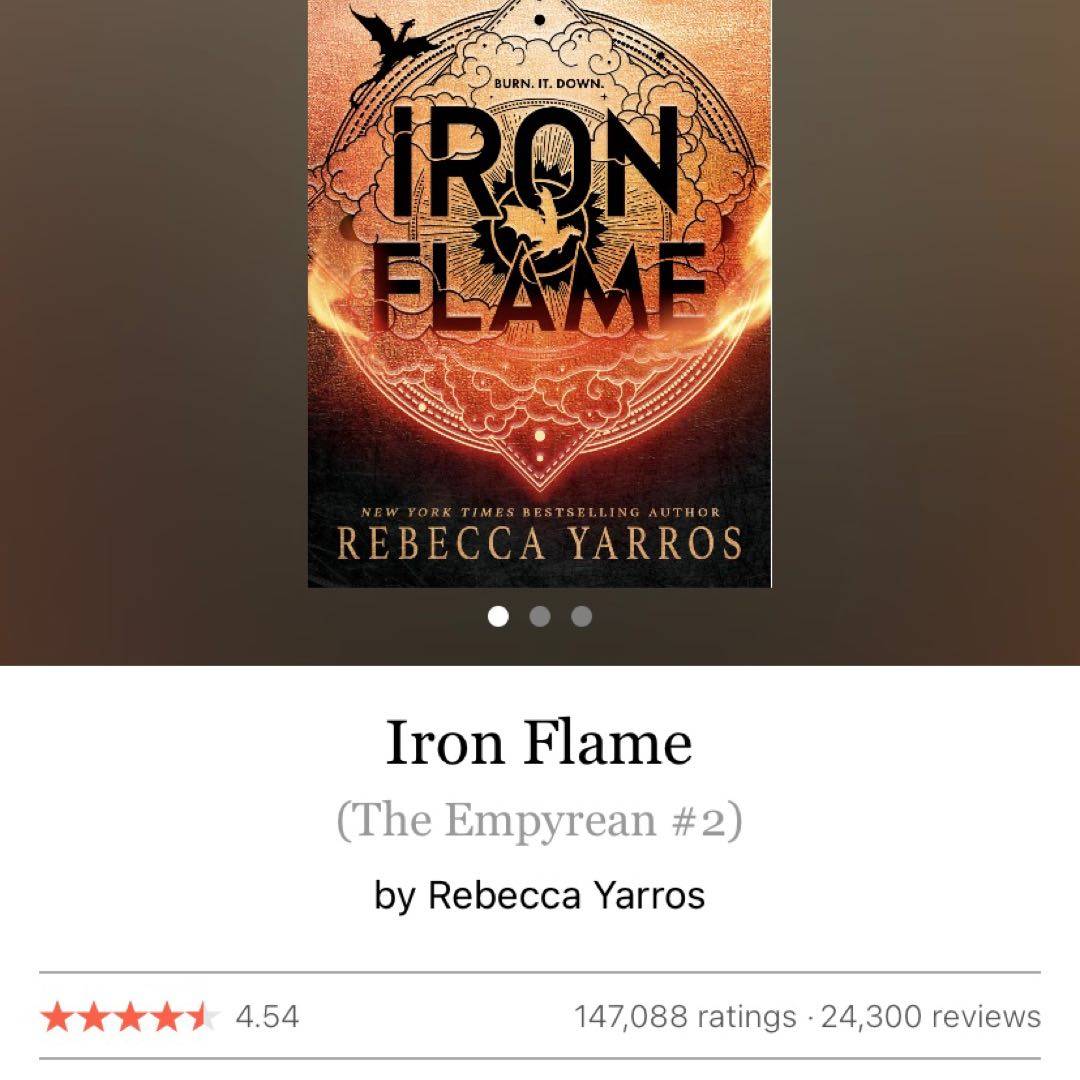This screenshot has width=1080, height=1080.
Task: Tap the first rating star
Action: point(57,1017)
